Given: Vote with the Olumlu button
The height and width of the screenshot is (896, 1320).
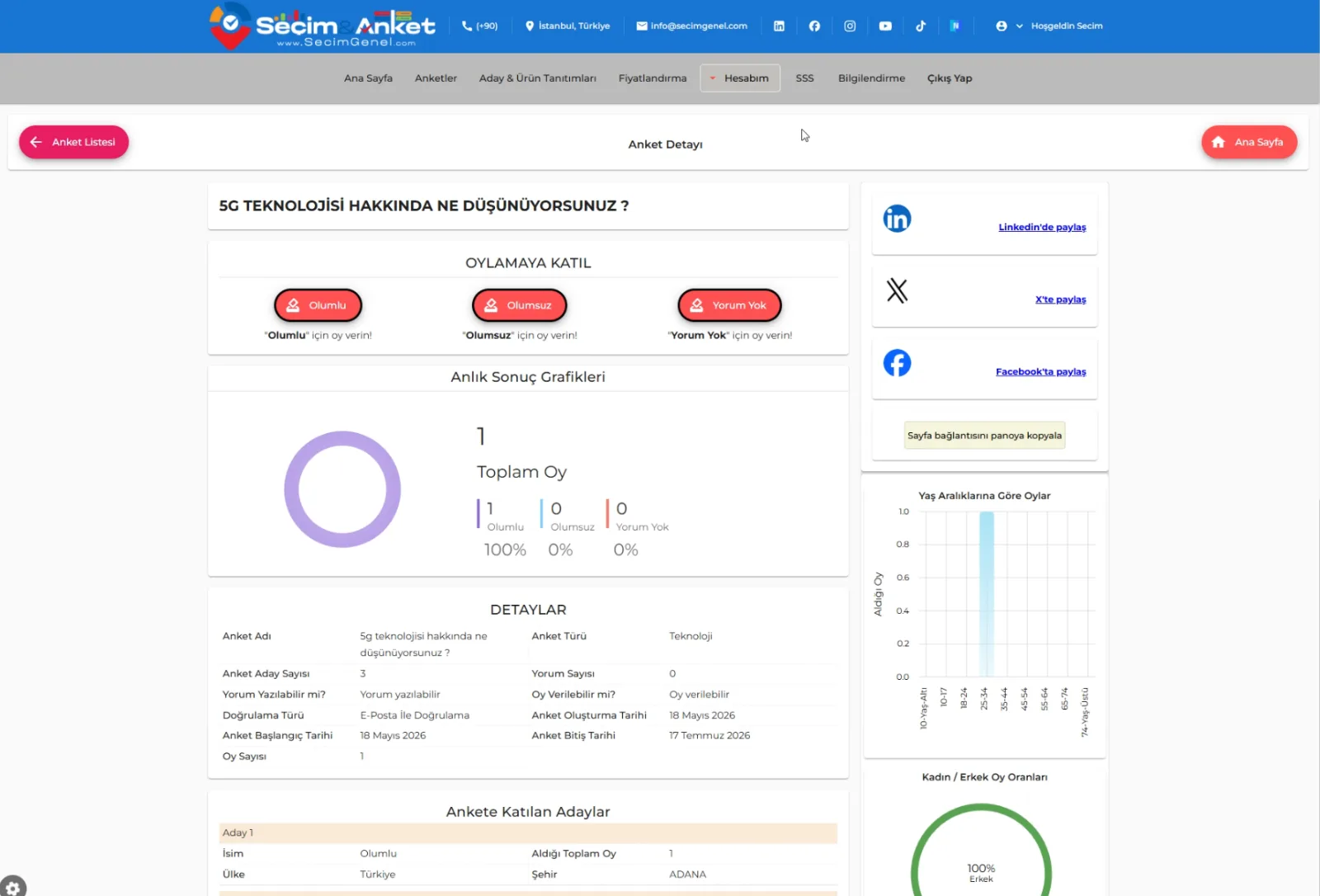Looking at the screenshot, I should point(318,305).
